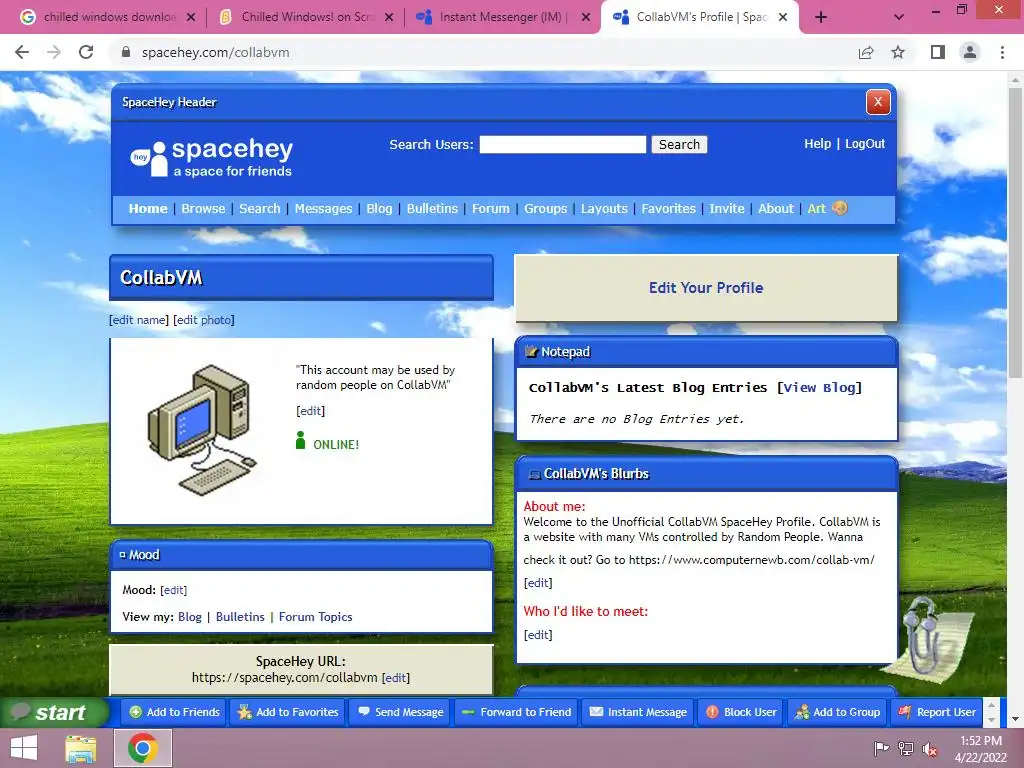Click the View Blog link in Notepad
1024x768 pixels.
pyautogui.click(x=819, y=387)
